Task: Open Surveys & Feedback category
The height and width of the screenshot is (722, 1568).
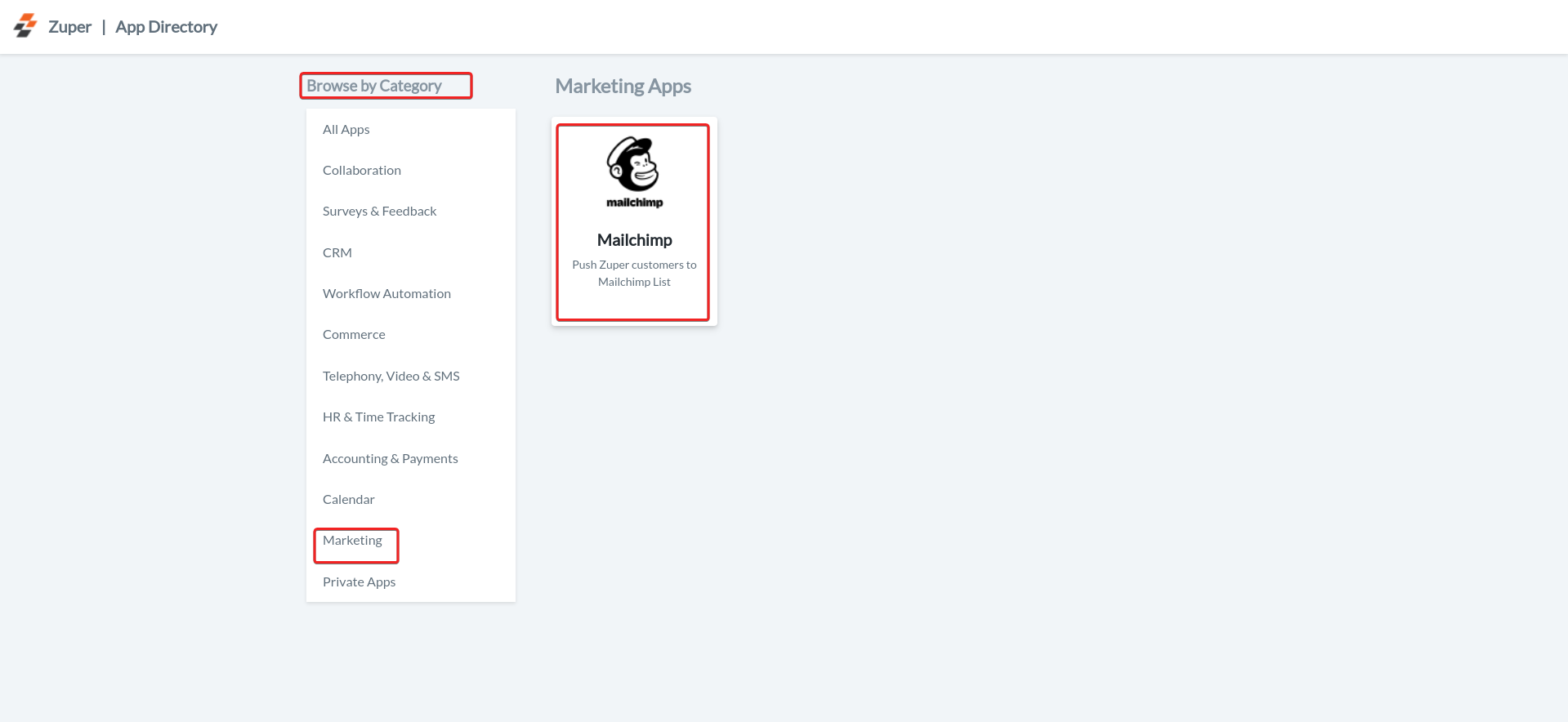Action: pyautogui.click(x=379, y=212)
